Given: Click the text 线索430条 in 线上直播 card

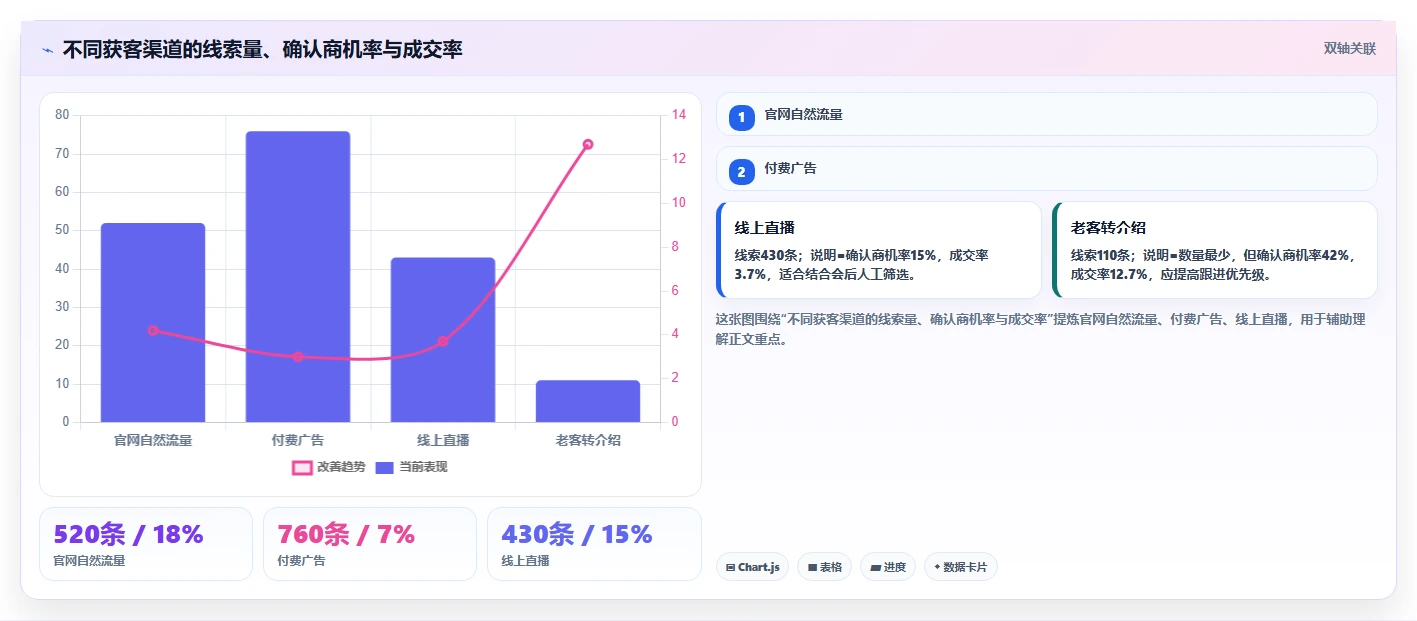Looking at the screenshot, I should pyautogui.click(x=767, y=255).
